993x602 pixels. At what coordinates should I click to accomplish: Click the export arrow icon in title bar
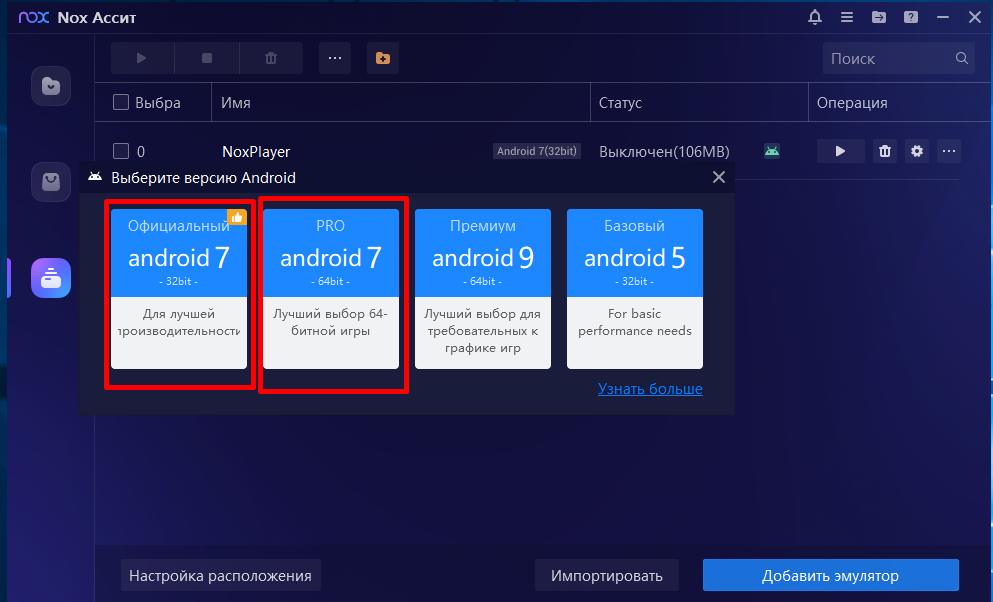pos(878,17)
